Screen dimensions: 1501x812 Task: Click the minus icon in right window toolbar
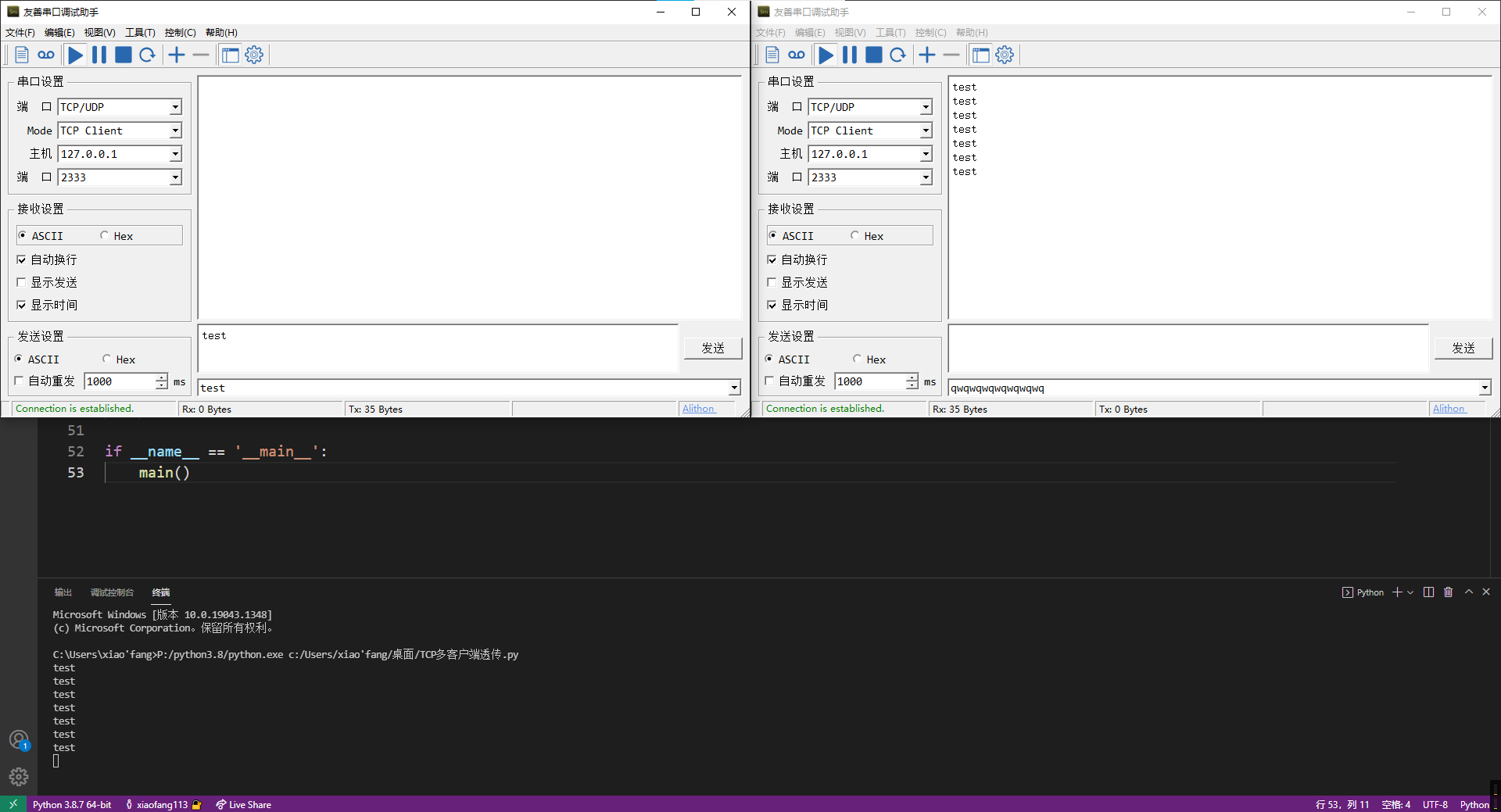(951, 55)
